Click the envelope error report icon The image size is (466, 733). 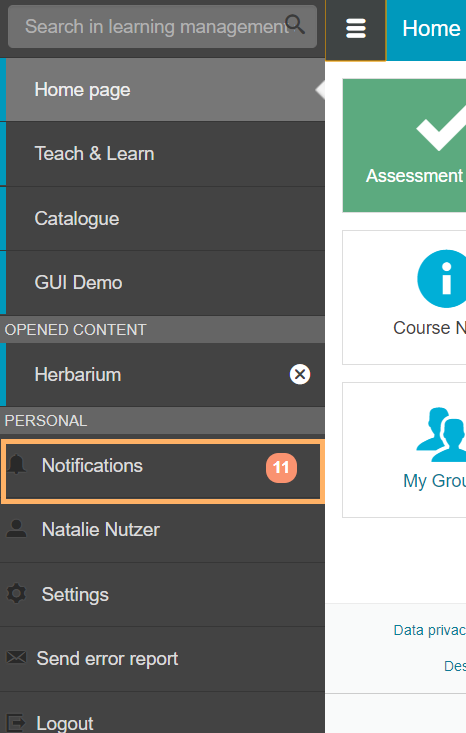(16, 657)
